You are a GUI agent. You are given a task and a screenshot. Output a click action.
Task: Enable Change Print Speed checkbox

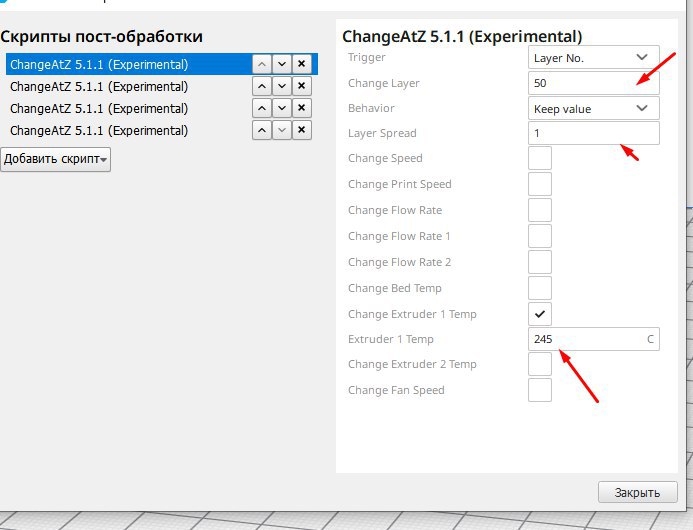[x=540, y=184]
